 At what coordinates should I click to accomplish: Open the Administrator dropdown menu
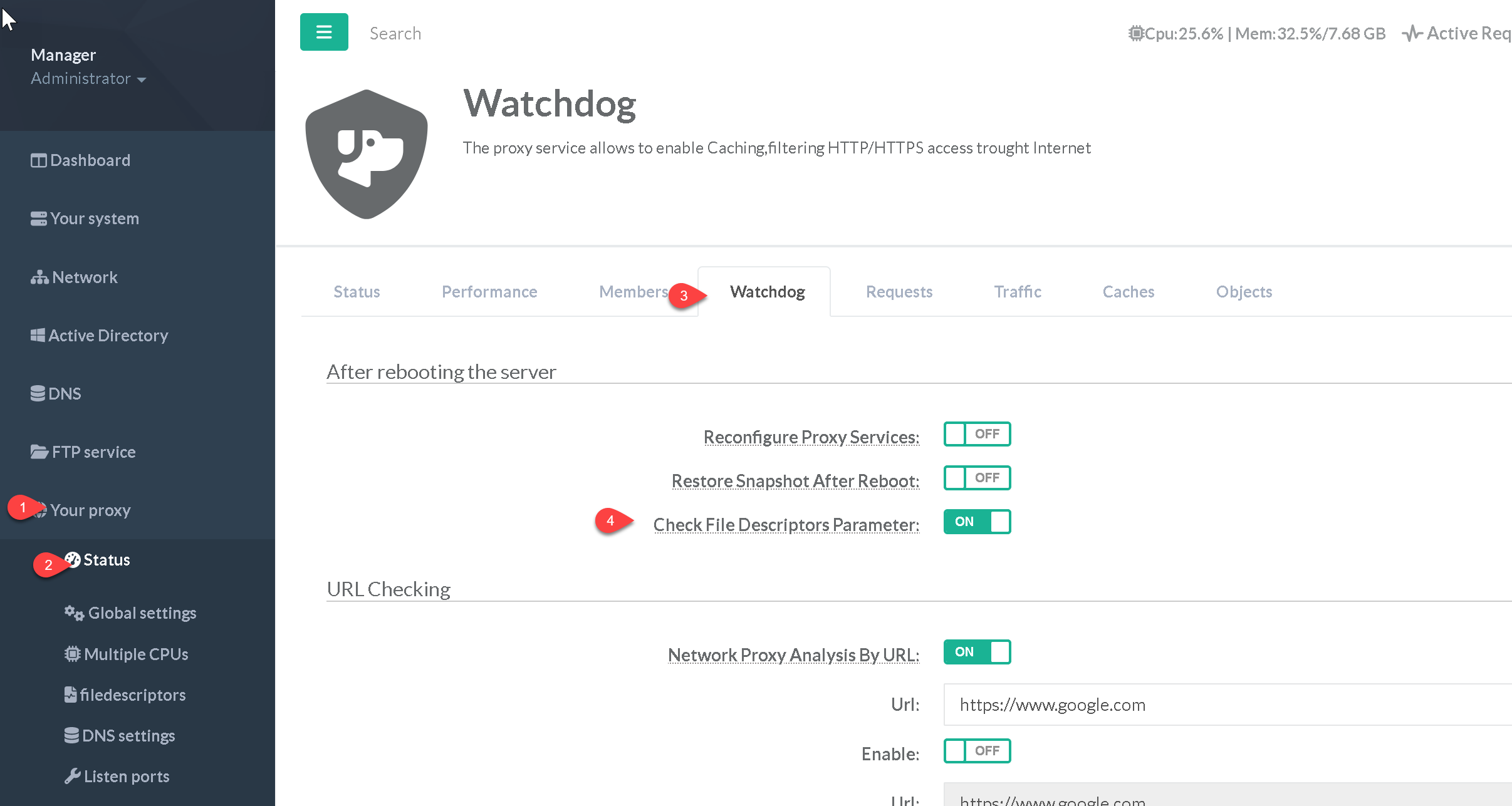click(x=88, y=79)
